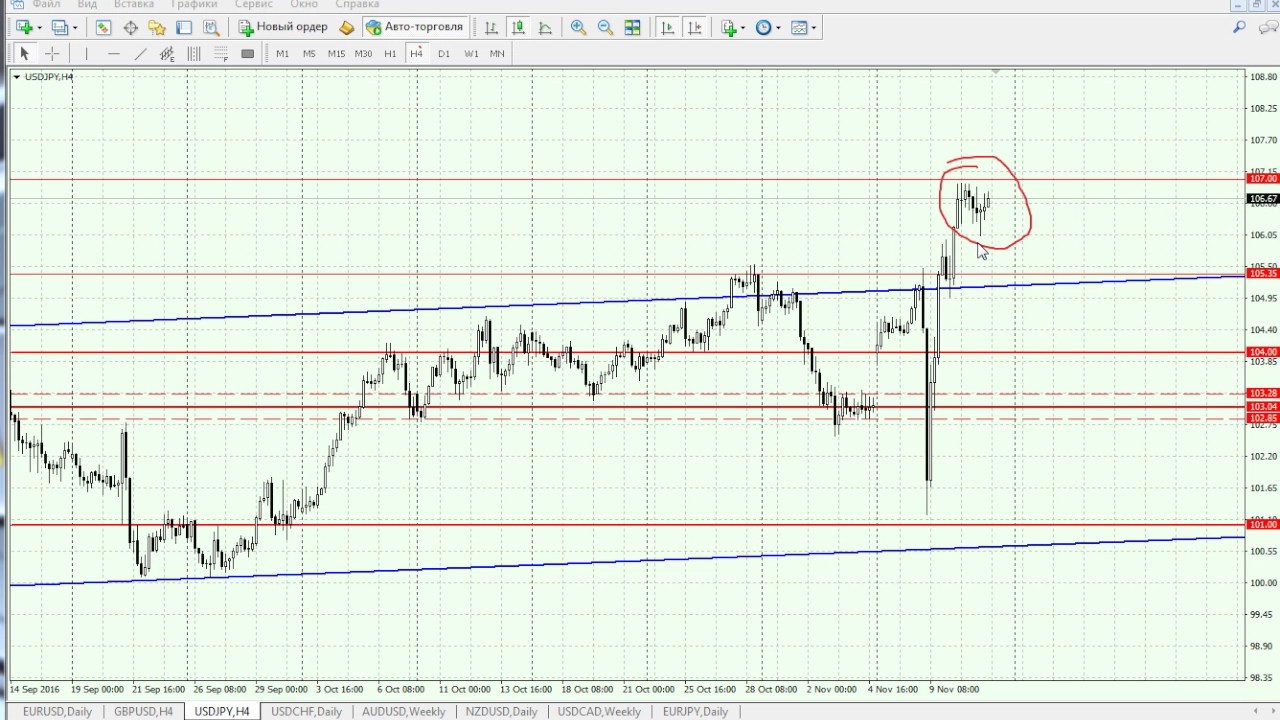The image size is (1280, 720).
Task: Toggle chart shift from right border
Action: click(x=695, y=28)
